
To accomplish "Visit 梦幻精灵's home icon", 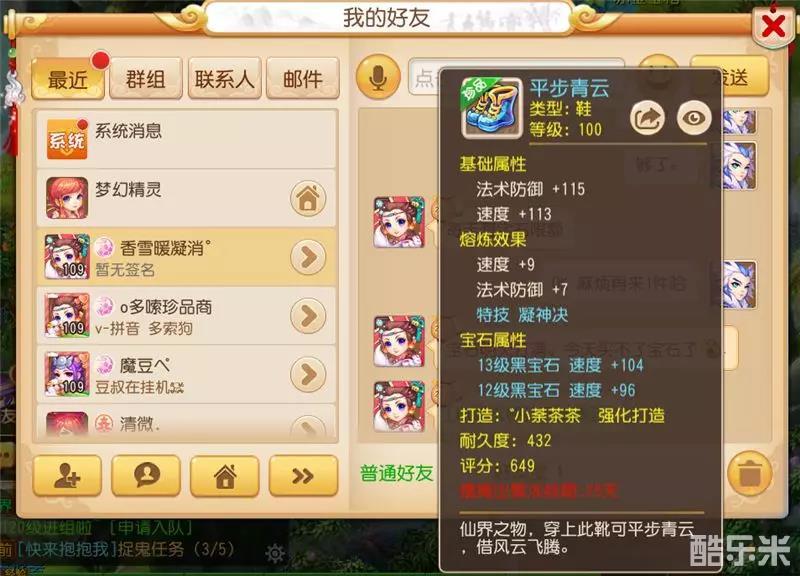I will pyautogui.click(x=308, y=198).
